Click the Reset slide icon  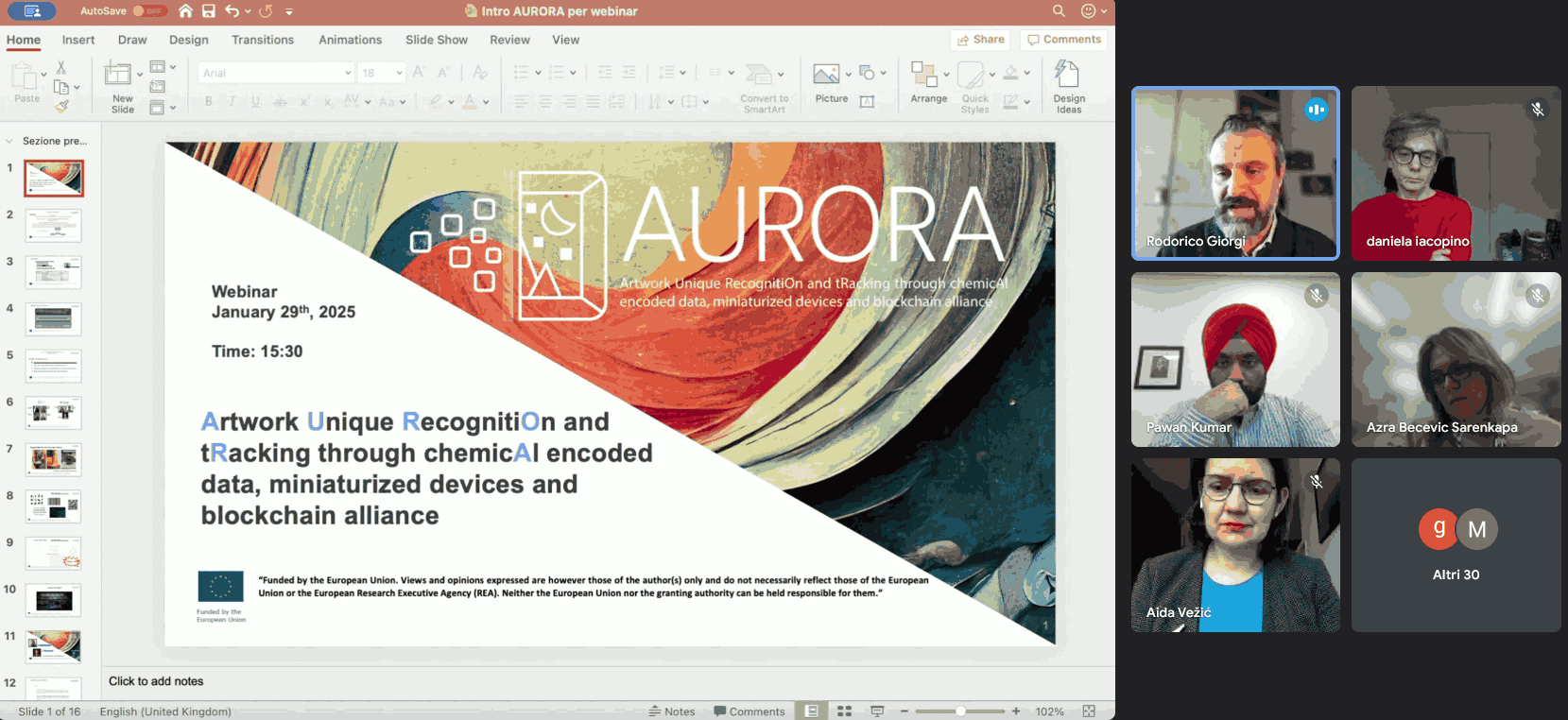157,87
